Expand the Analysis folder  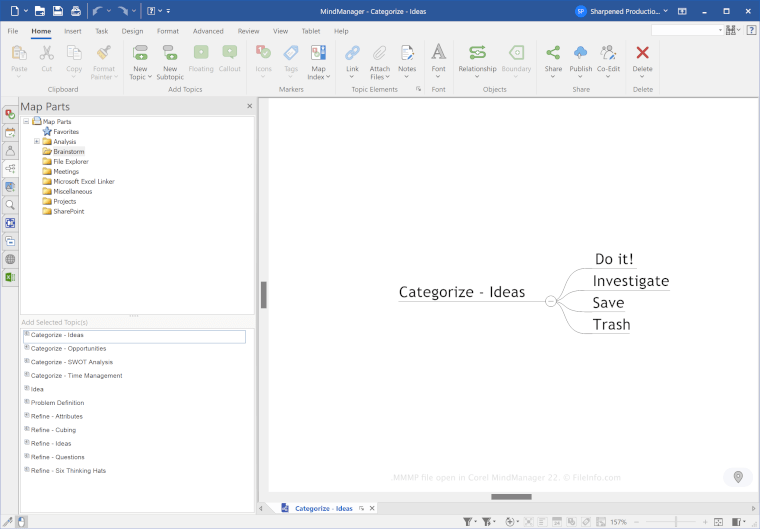click(x=37, y=142)
